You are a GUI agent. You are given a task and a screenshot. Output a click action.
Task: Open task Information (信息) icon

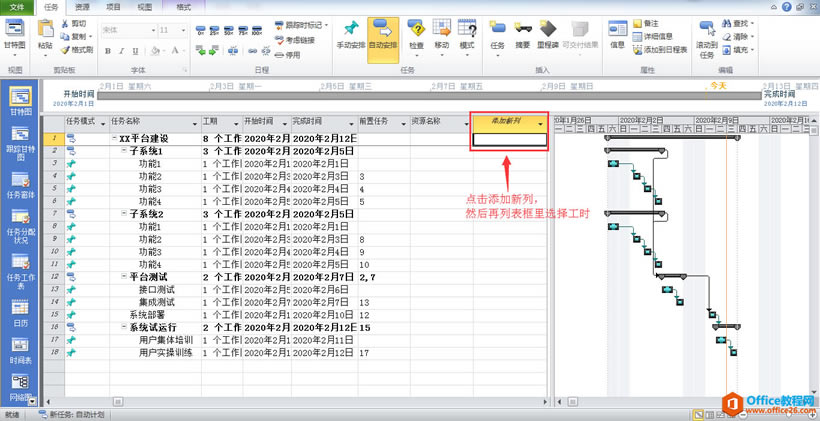point(618,28)
